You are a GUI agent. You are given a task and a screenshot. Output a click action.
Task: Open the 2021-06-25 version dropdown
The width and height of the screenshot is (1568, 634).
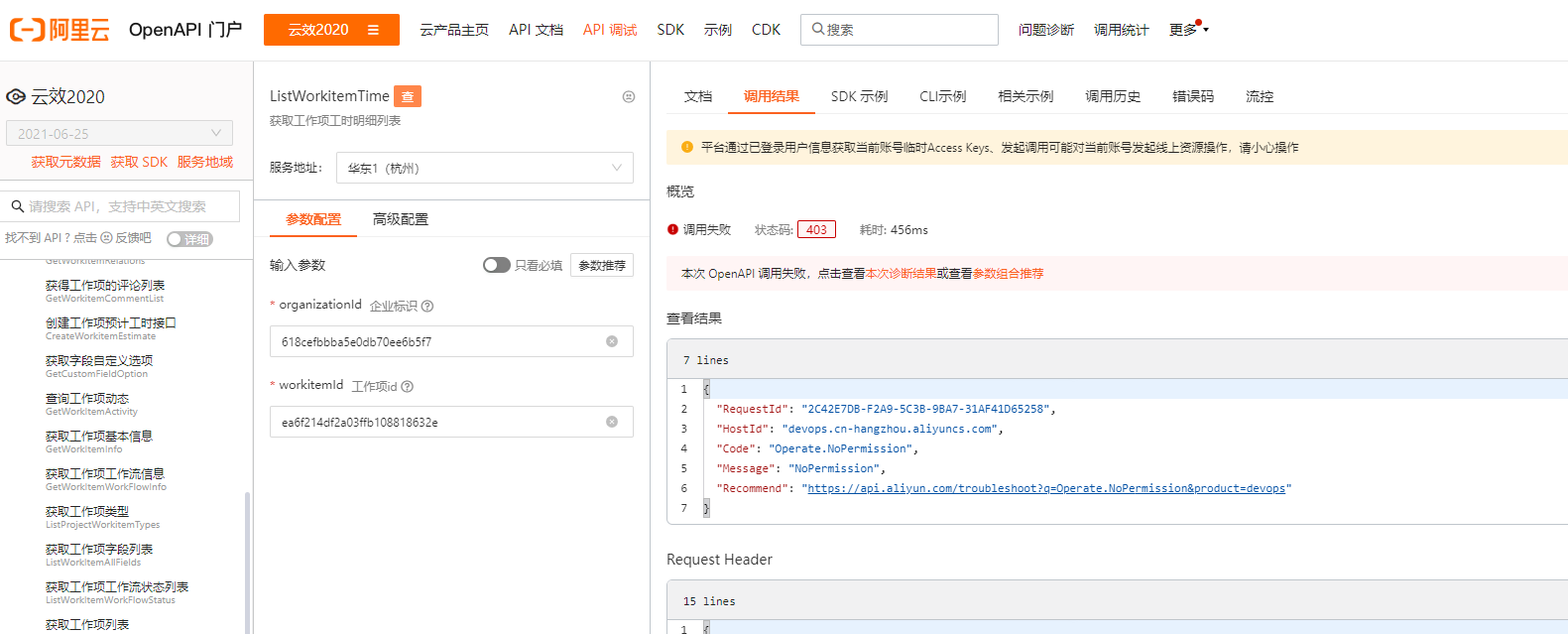(x=119, y=133)
